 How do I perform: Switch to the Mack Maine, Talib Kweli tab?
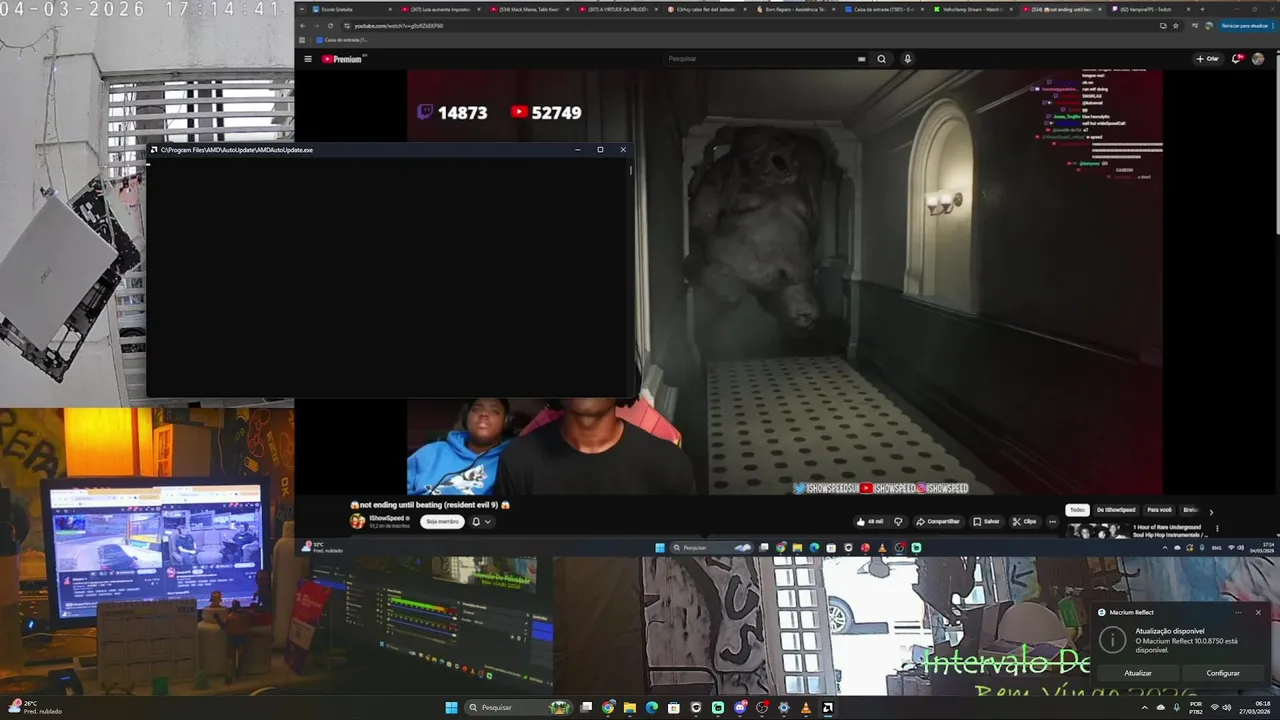click(530, 9)
